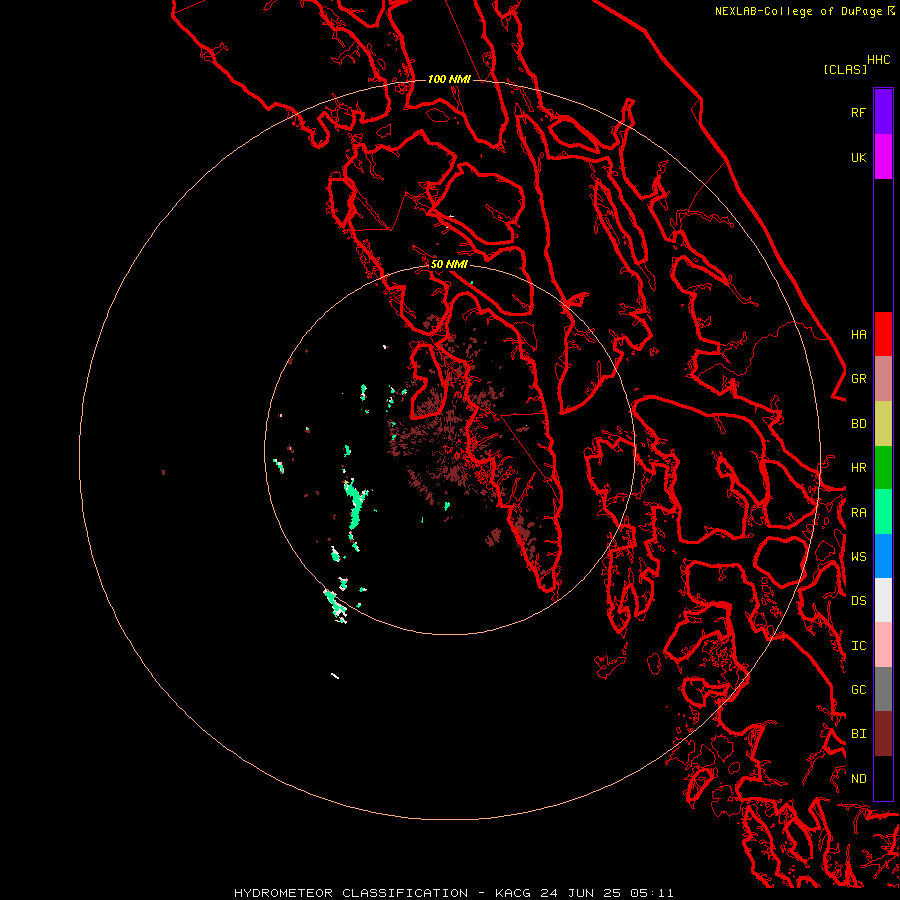This screenshot has height=900, width=900.
Task: Click the IC legend label
Action: tap(858, 646)
